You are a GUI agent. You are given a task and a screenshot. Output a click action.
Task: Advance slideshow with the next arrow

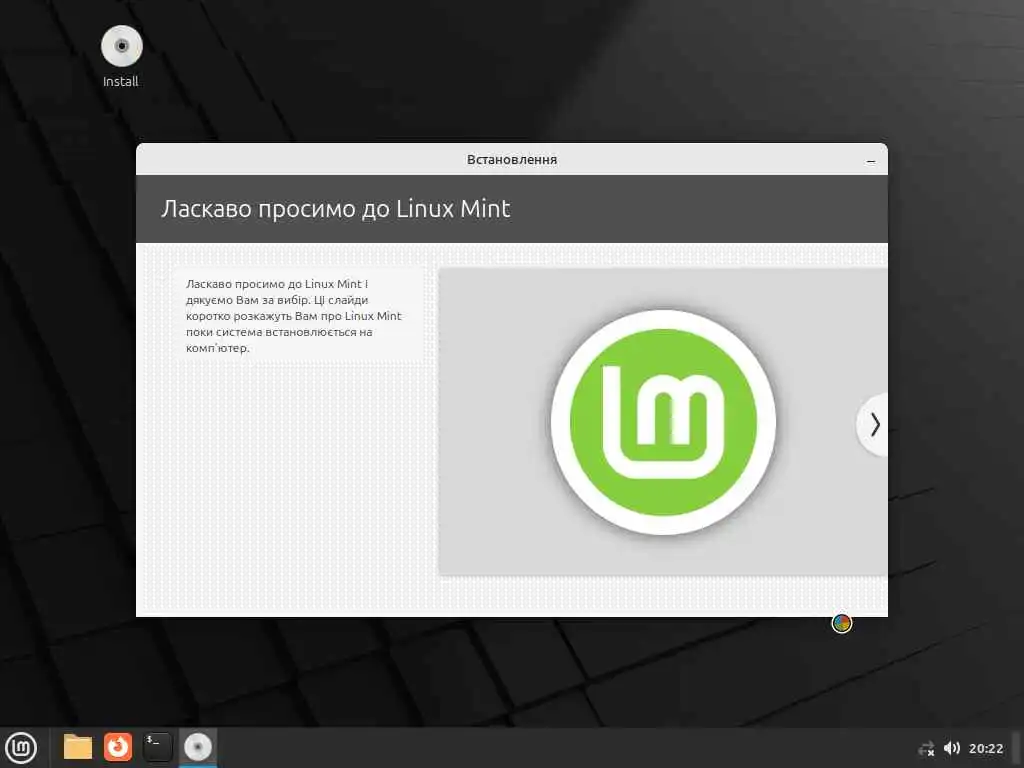point(874,424)
